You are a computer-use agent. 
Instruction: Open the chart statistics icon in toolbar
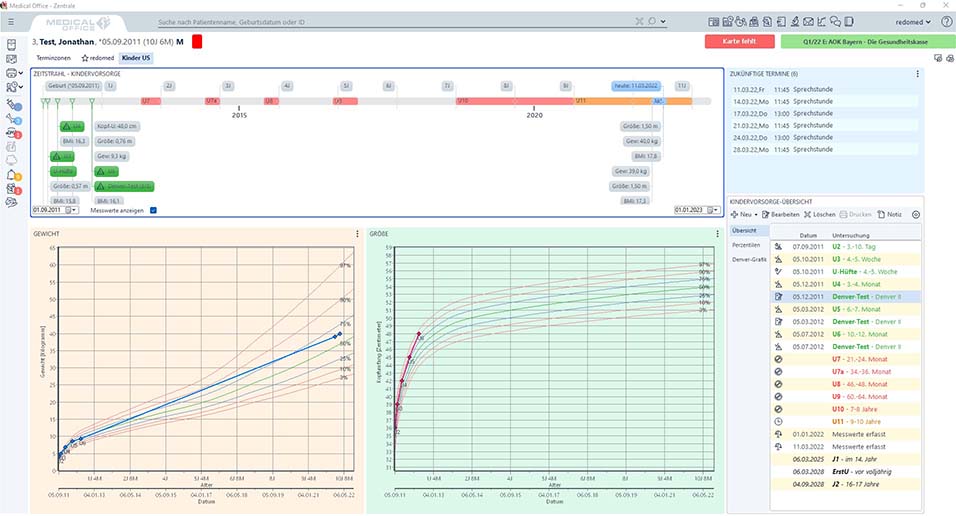point(822,22)
